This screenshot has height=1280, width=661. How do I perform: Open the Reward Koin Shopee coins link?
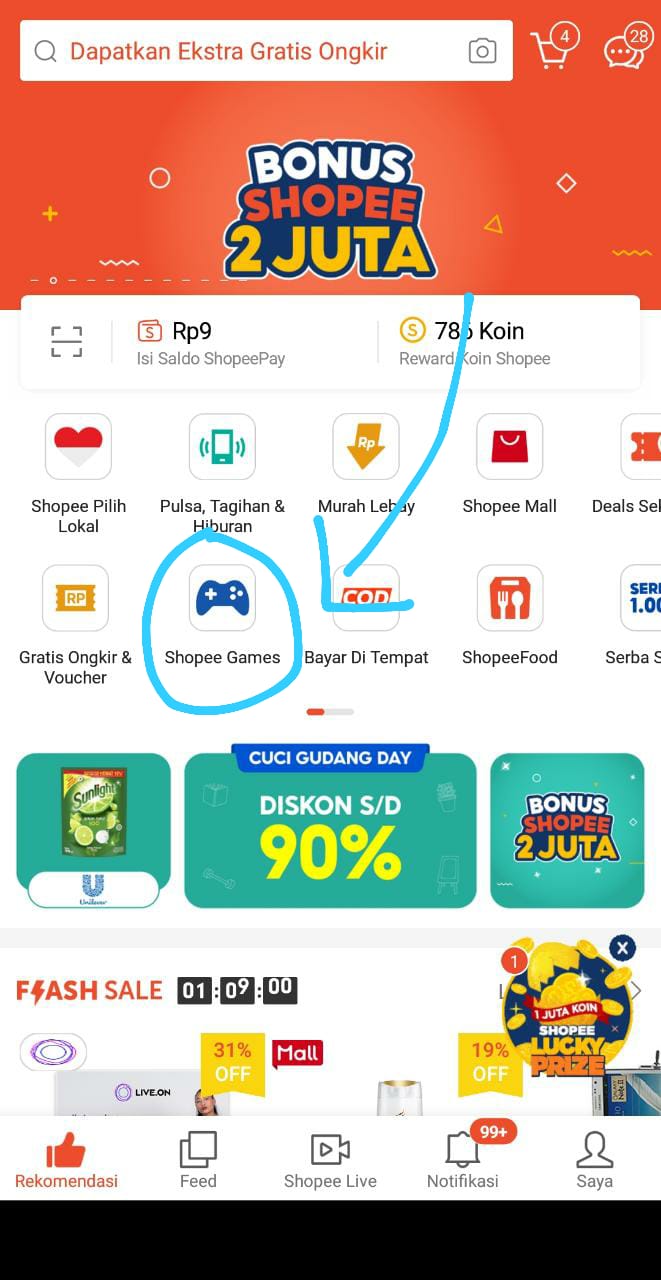(475, 343)
